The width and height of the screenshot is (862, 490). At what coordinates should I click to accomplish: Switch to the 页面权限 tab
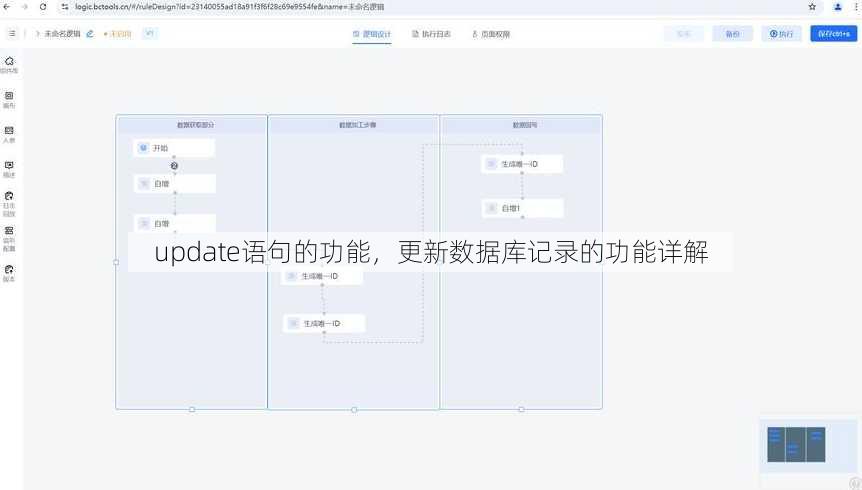click(491, 34)
